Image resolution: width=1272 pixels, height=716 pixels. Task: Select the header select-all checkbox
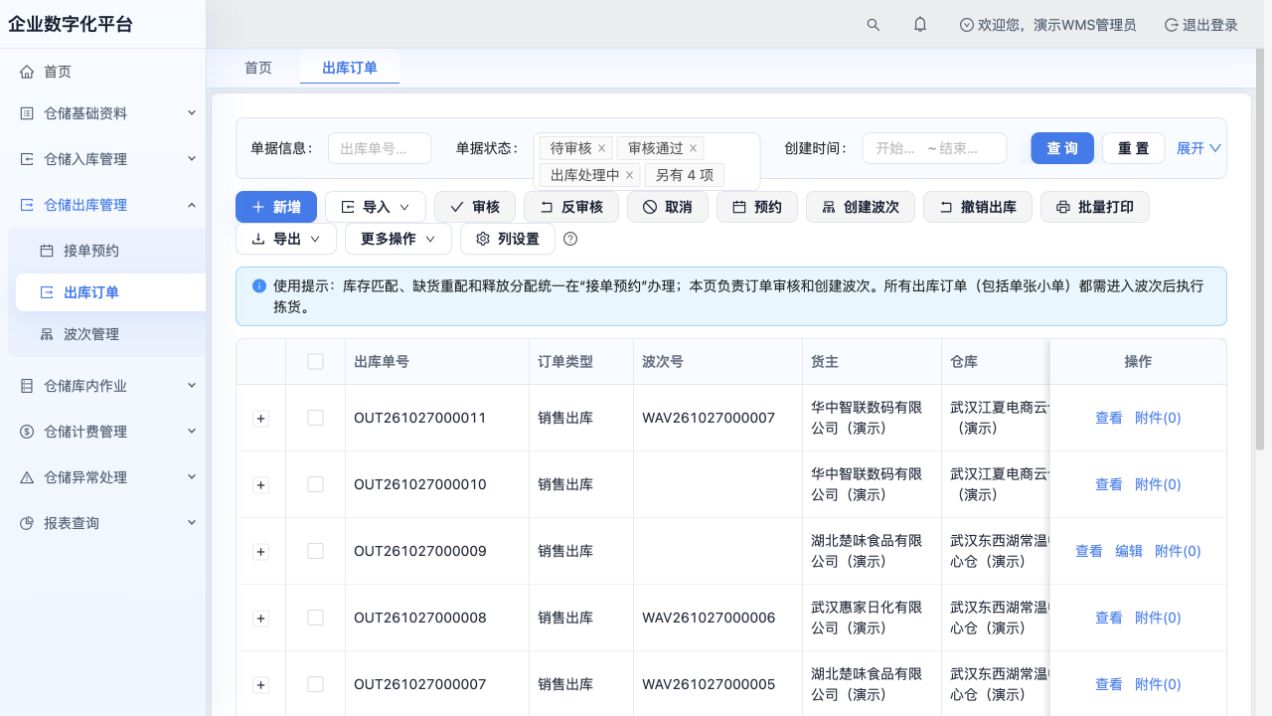click(315, 362)
